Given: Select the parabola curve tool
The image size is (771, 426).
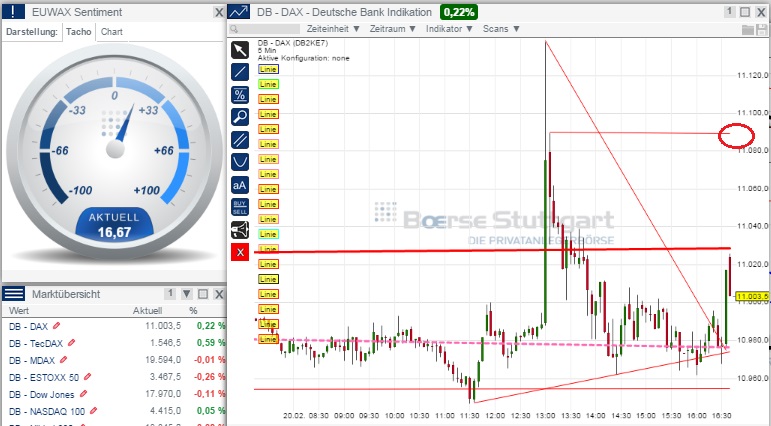Looking at the screenshot, I should pos(240,162).
